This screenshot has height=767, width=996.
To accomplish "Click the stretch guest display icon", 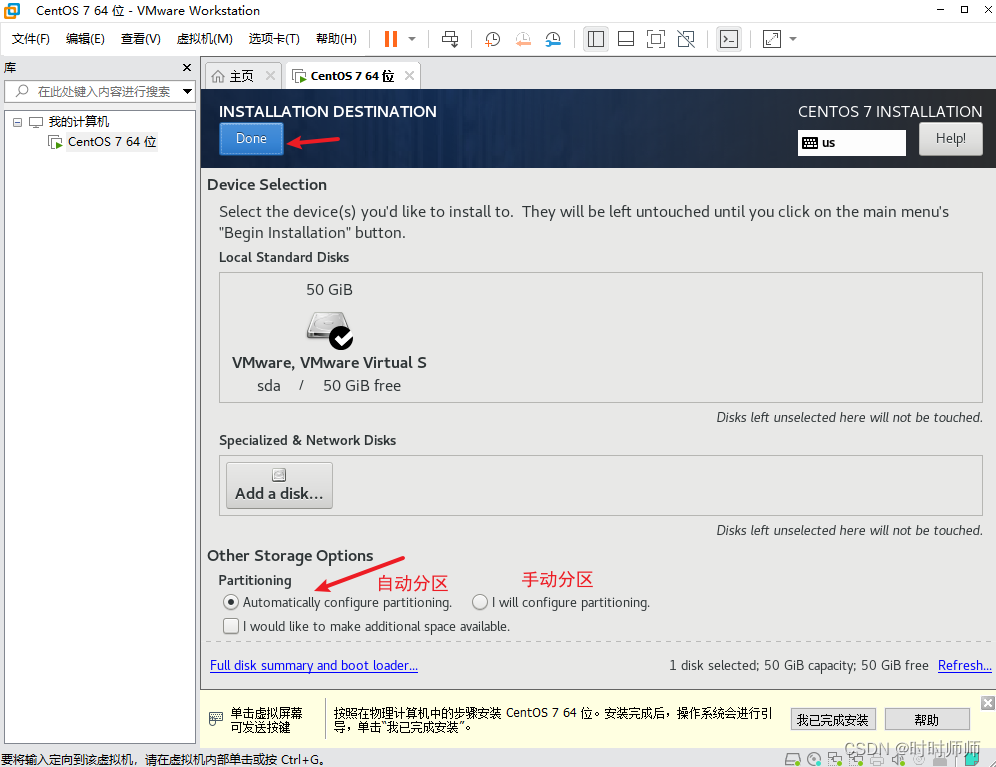I will (x=772, y=39).
